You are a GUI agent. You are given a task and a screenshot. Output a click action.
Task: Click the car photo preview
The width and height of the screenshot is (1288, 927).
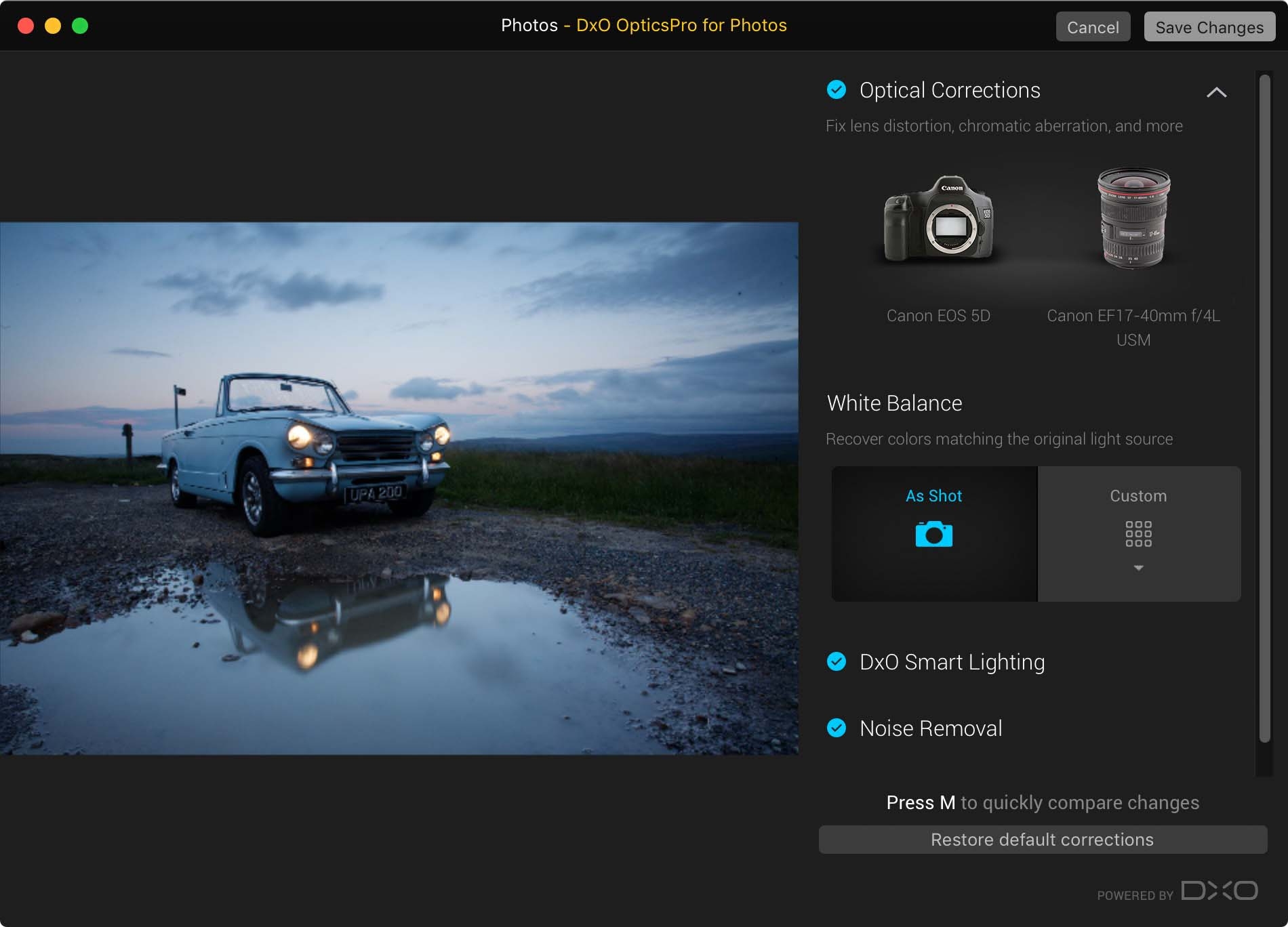tap(399, 489)
